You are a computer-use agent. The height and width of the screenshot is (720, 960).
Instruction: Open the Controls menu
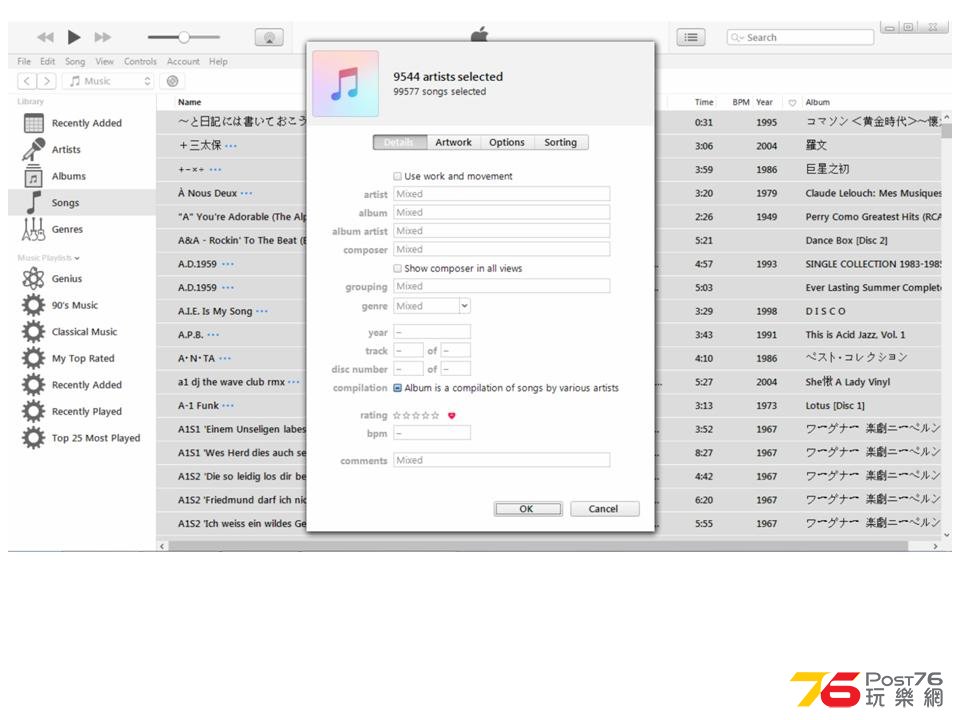(x=140, y=61)
